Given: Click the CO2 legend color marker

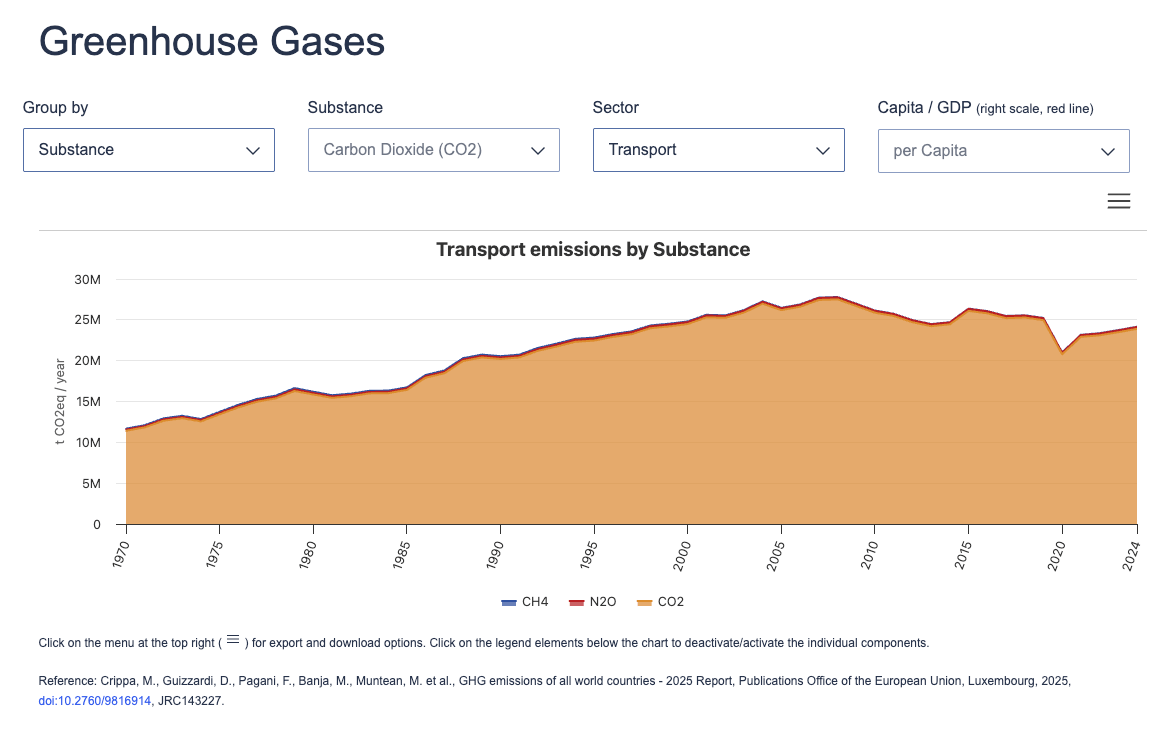Looking at the screenshot, I should coord(644,602).
